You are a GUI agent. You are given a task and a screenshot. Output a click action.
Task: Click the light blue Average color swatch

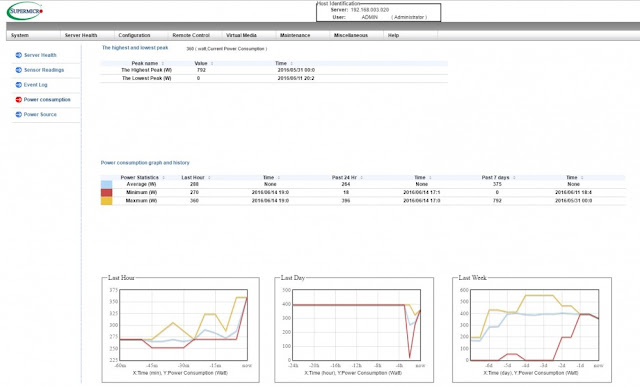(107, 185)
